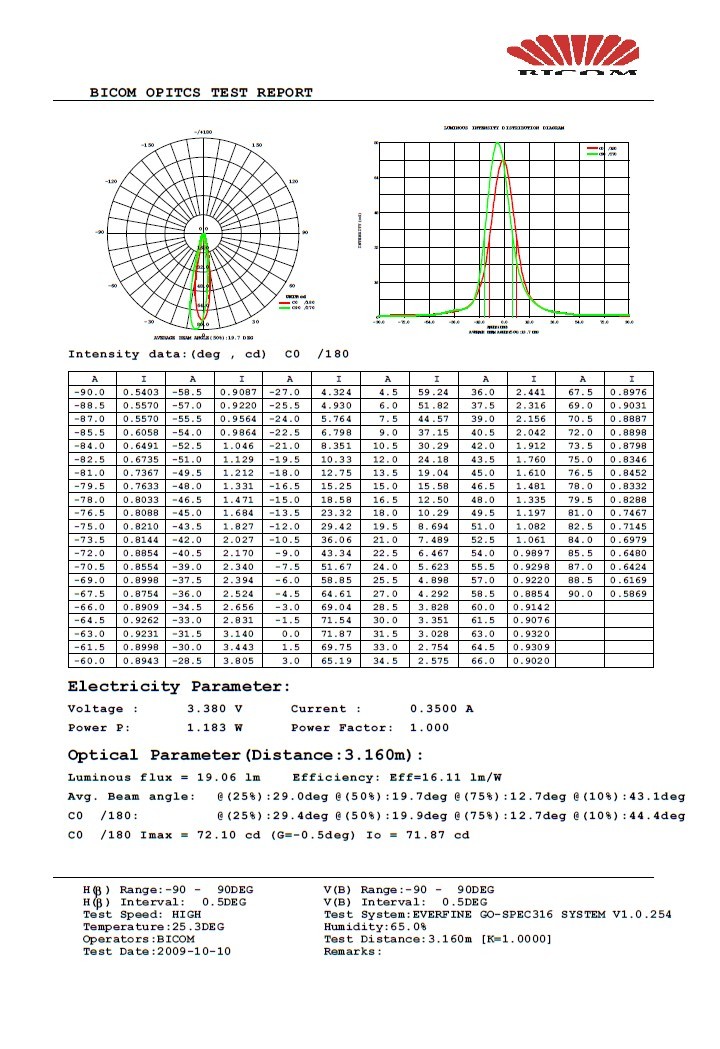The image size is (720, 1049).
Task: Select angle cell -27.0 in table
Action: [287, 392]
